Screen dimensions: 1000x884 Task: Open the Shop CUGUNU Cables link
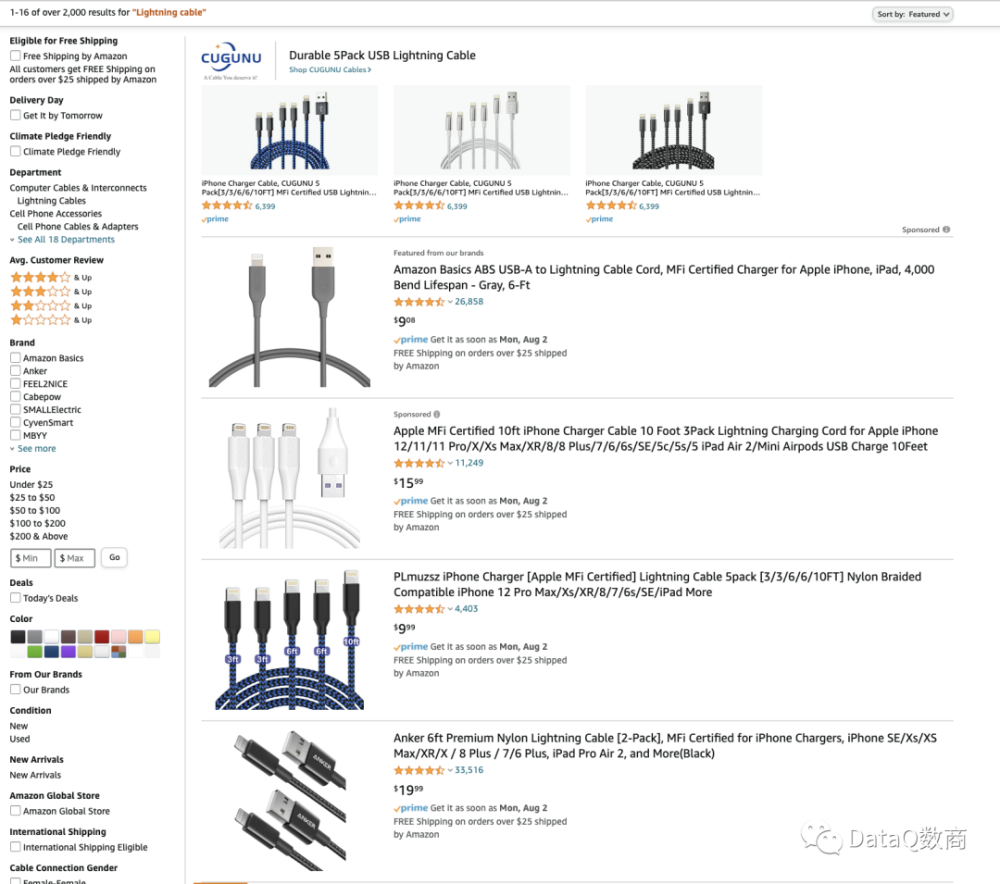click(x=330, y=70)
